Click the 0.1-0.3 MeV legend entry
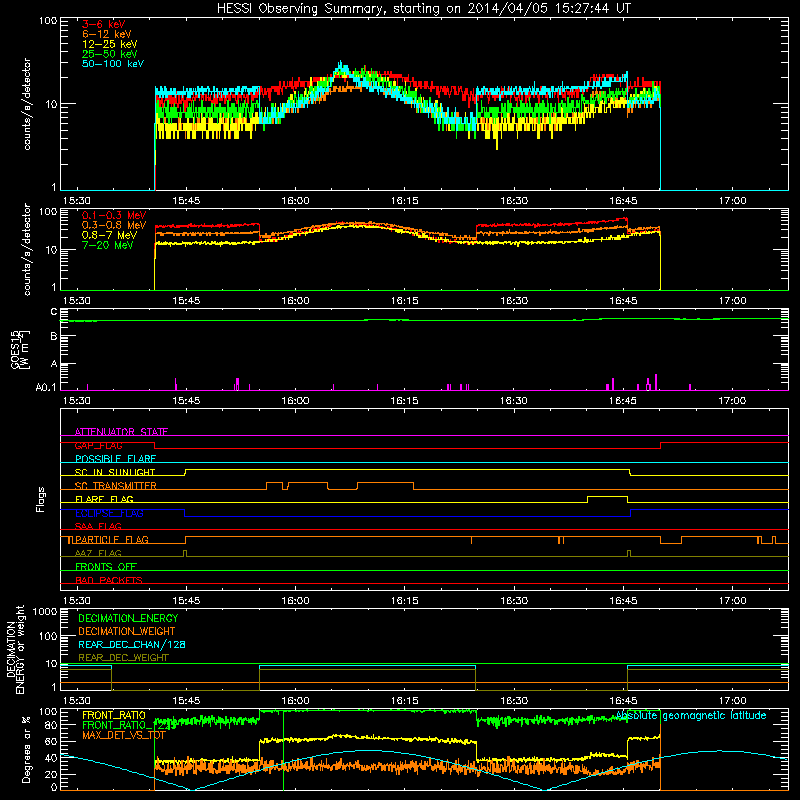The height and width of the screenshot is (800, 800). pyautogui.click(x=114, y=215)
